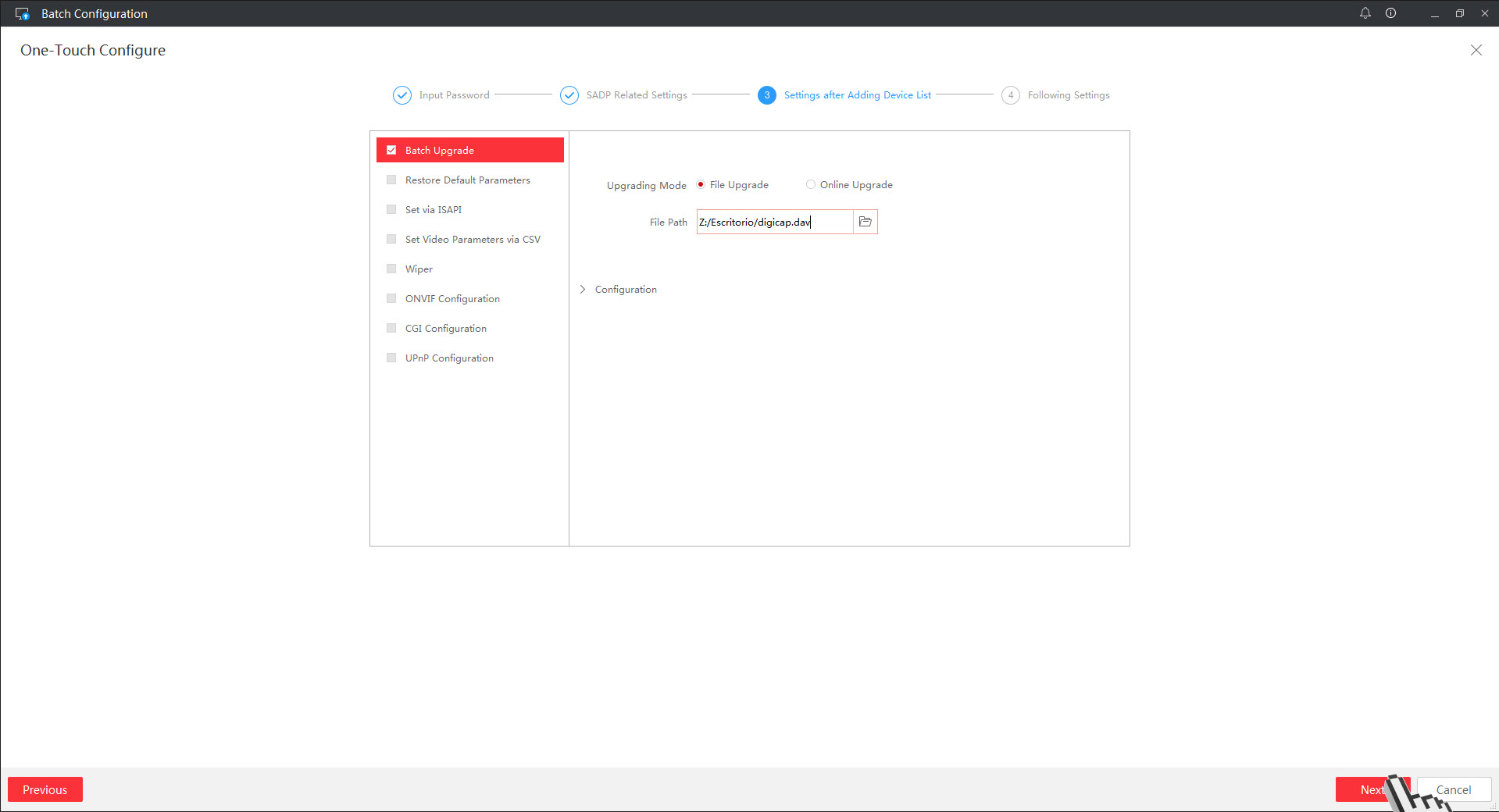Go to Following Settings step
The width and height of the screenshot is (1499, 812).
1068,95
